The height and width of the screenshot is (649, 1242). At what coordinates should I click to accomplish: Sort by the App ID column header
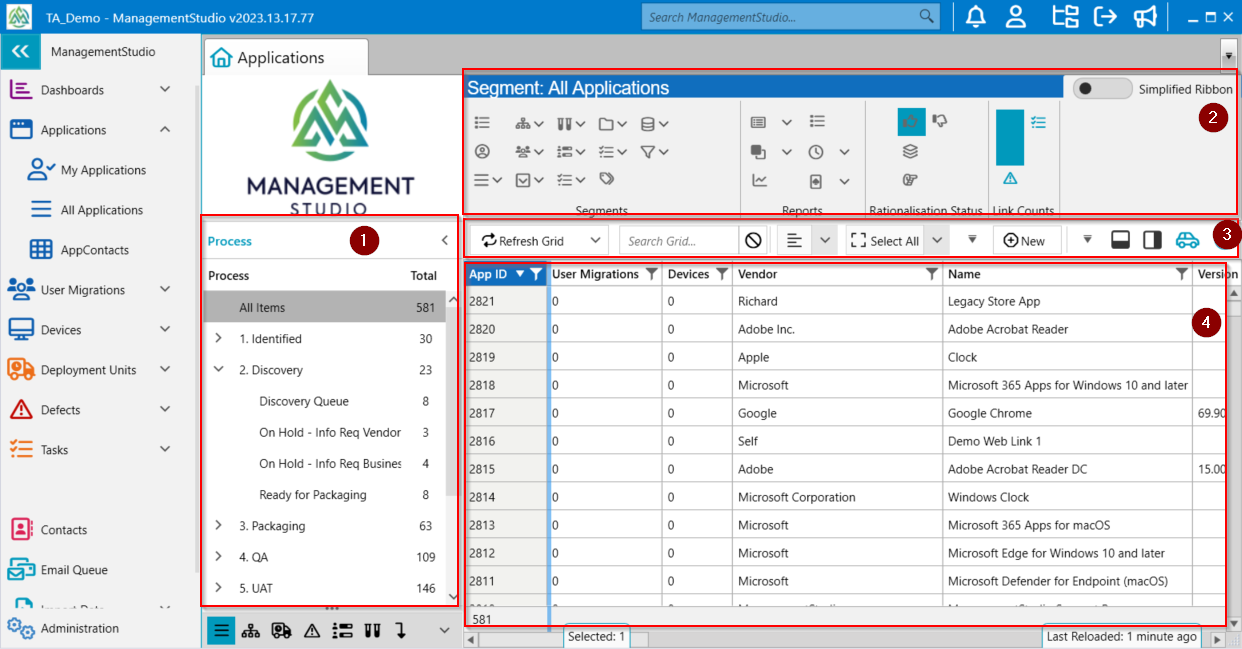pos(488,274)
